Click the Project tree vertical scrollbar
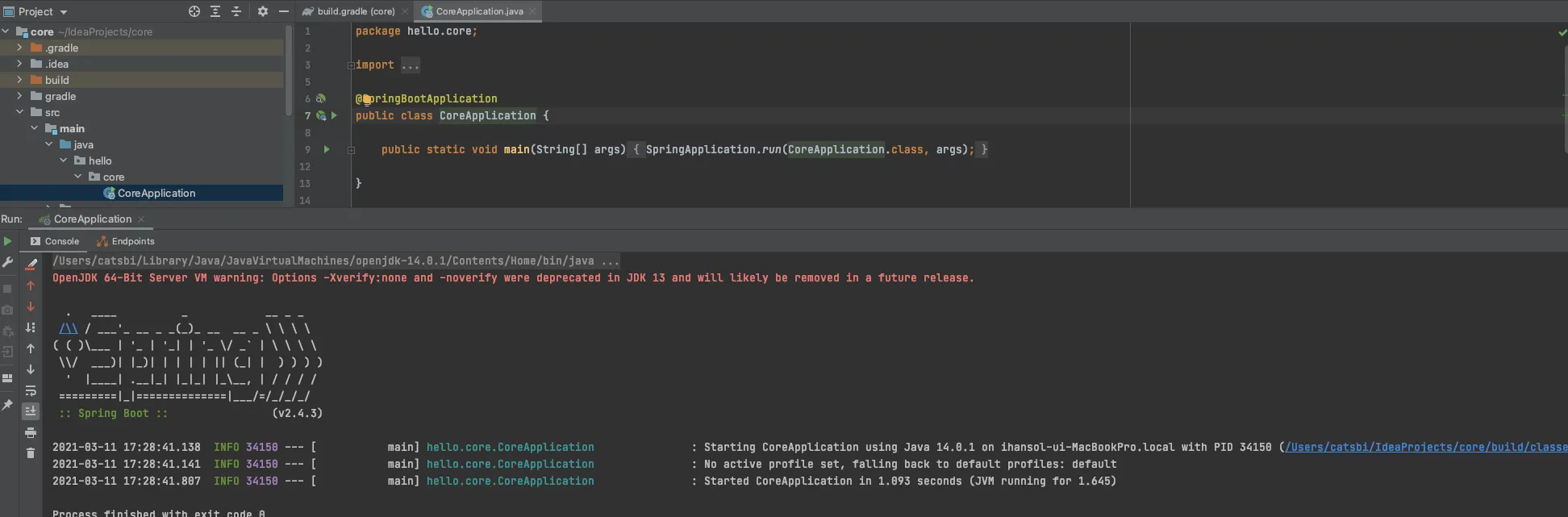The image size is (1568, 517). click(x=288, y=73)
